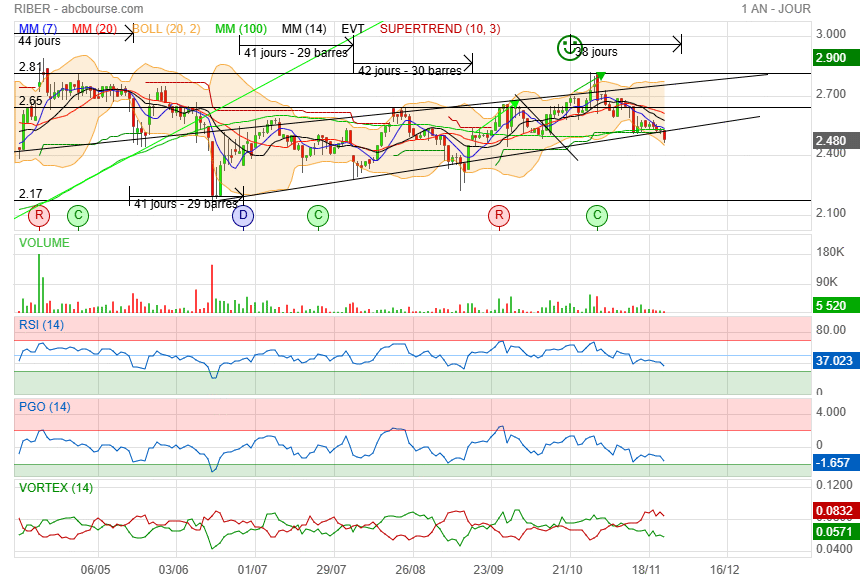Click the VORTEX (14) panel title
Image resolution: width=860 pixels, height=580 pixels.
55,487
